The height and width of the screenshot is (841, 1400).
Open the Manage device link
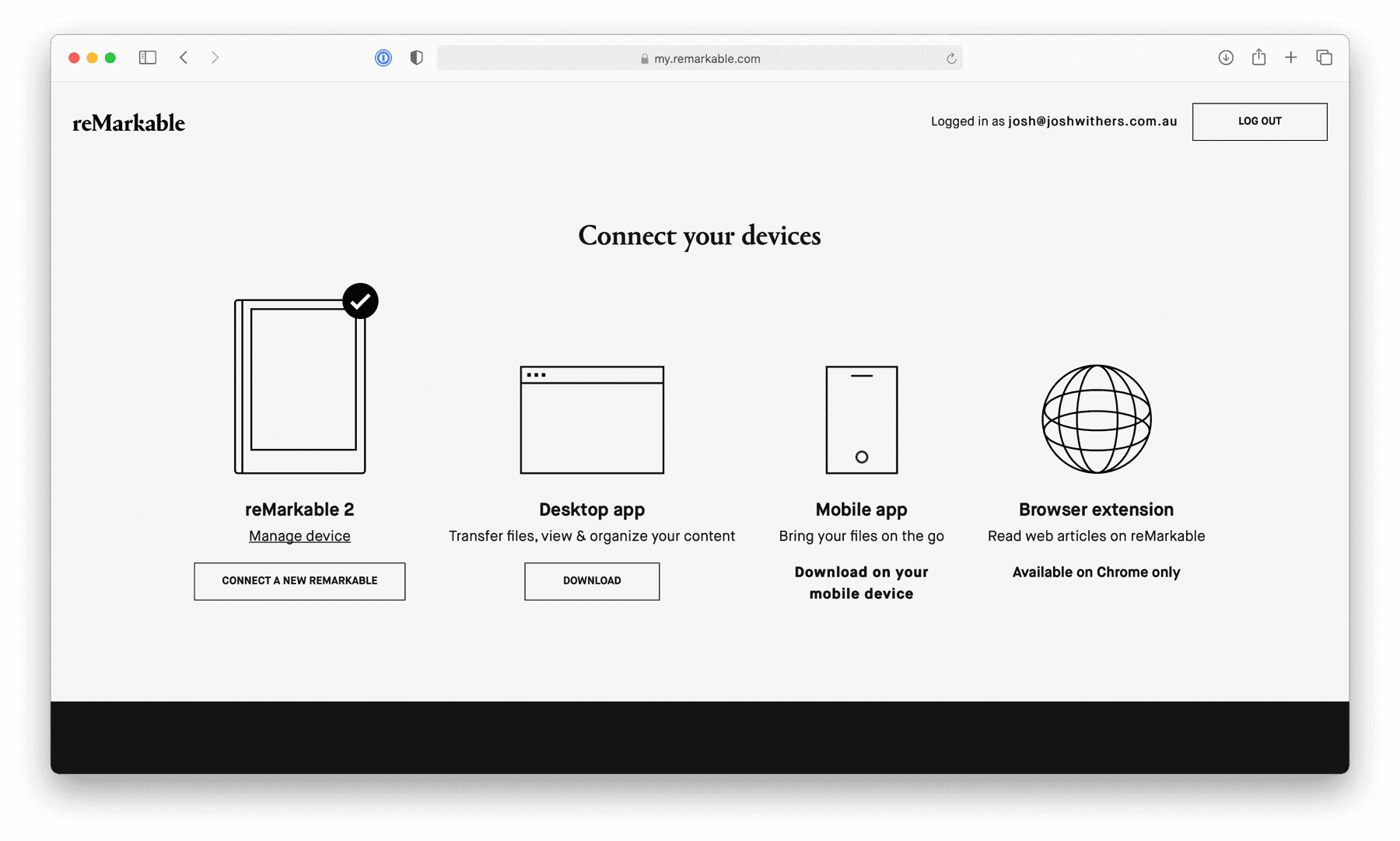click(x=299, y=536)
